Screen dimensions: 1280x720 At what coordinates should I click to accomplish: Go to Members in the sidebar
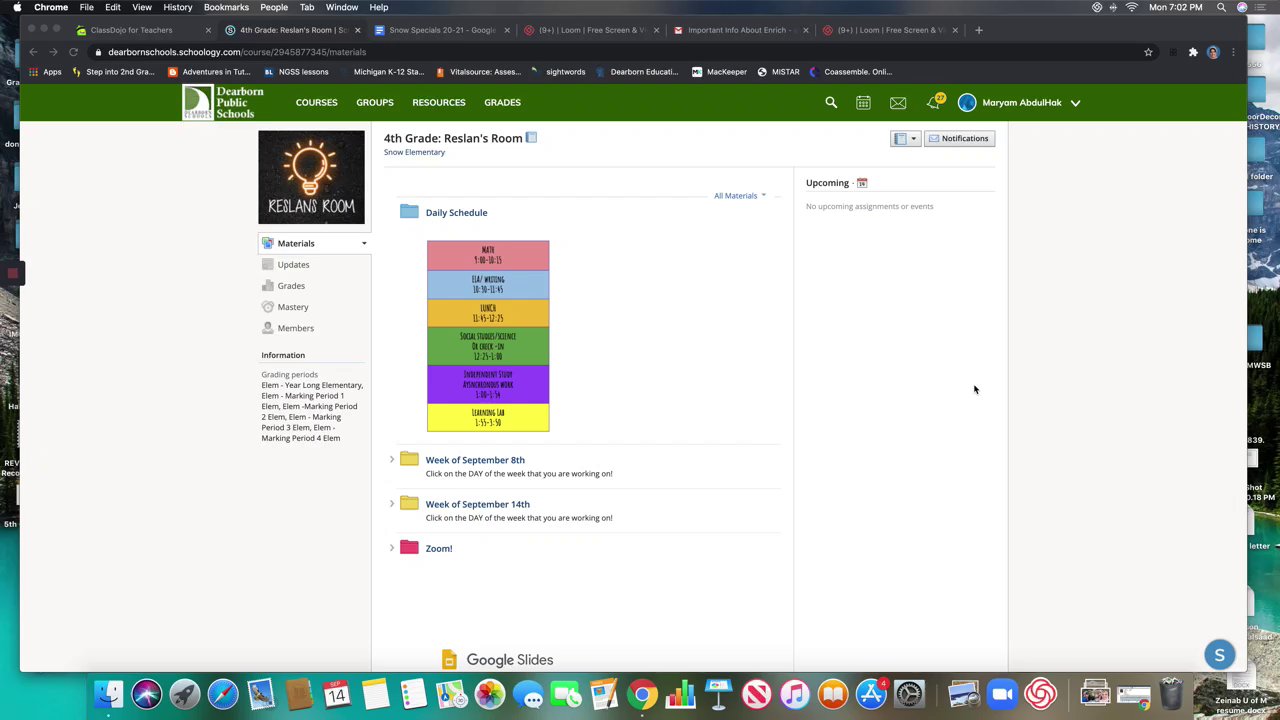[x=295, y=328]
